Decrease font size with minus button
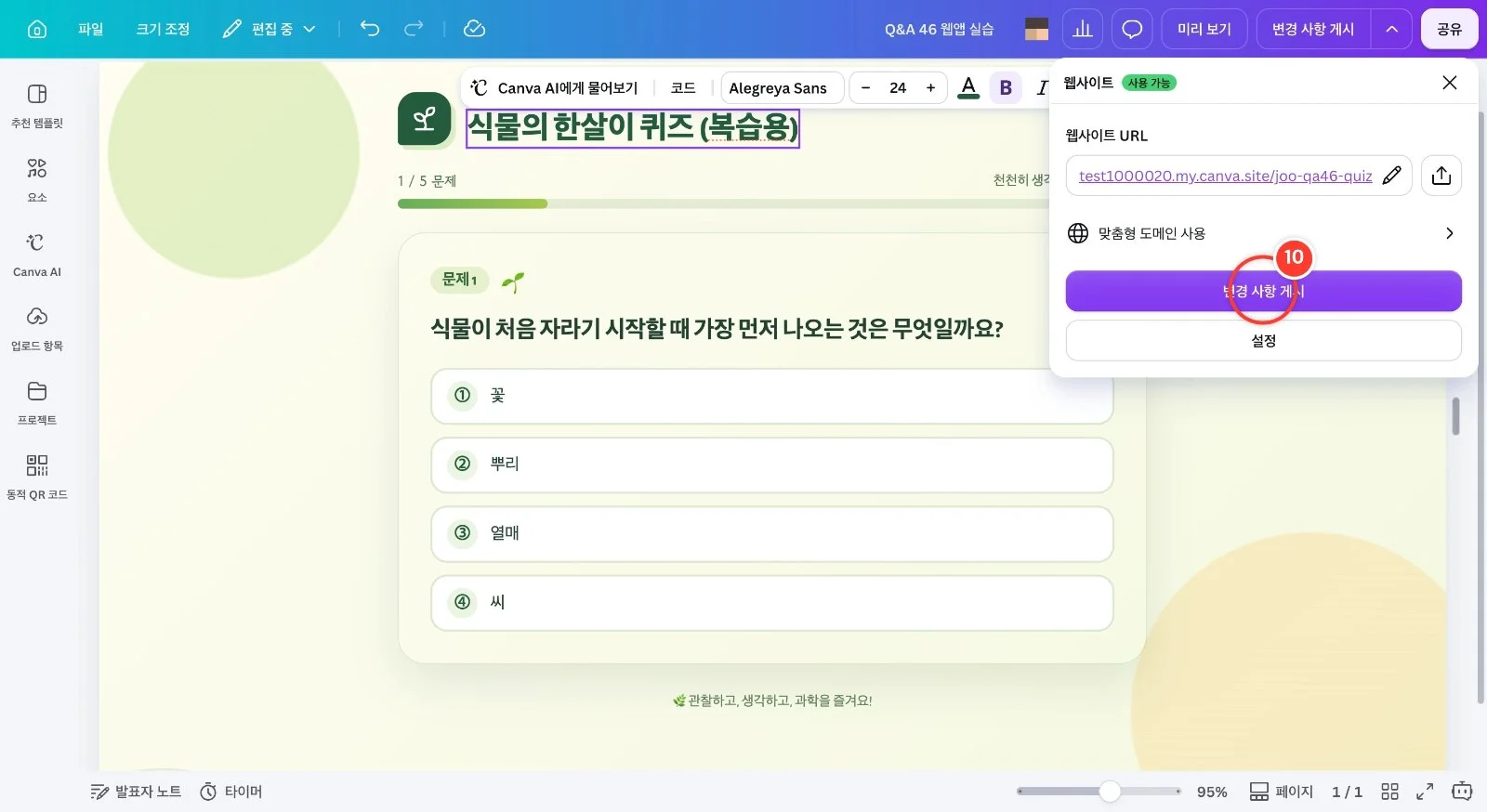Viewport: 1487px width, 812px height. coord(865,87)
